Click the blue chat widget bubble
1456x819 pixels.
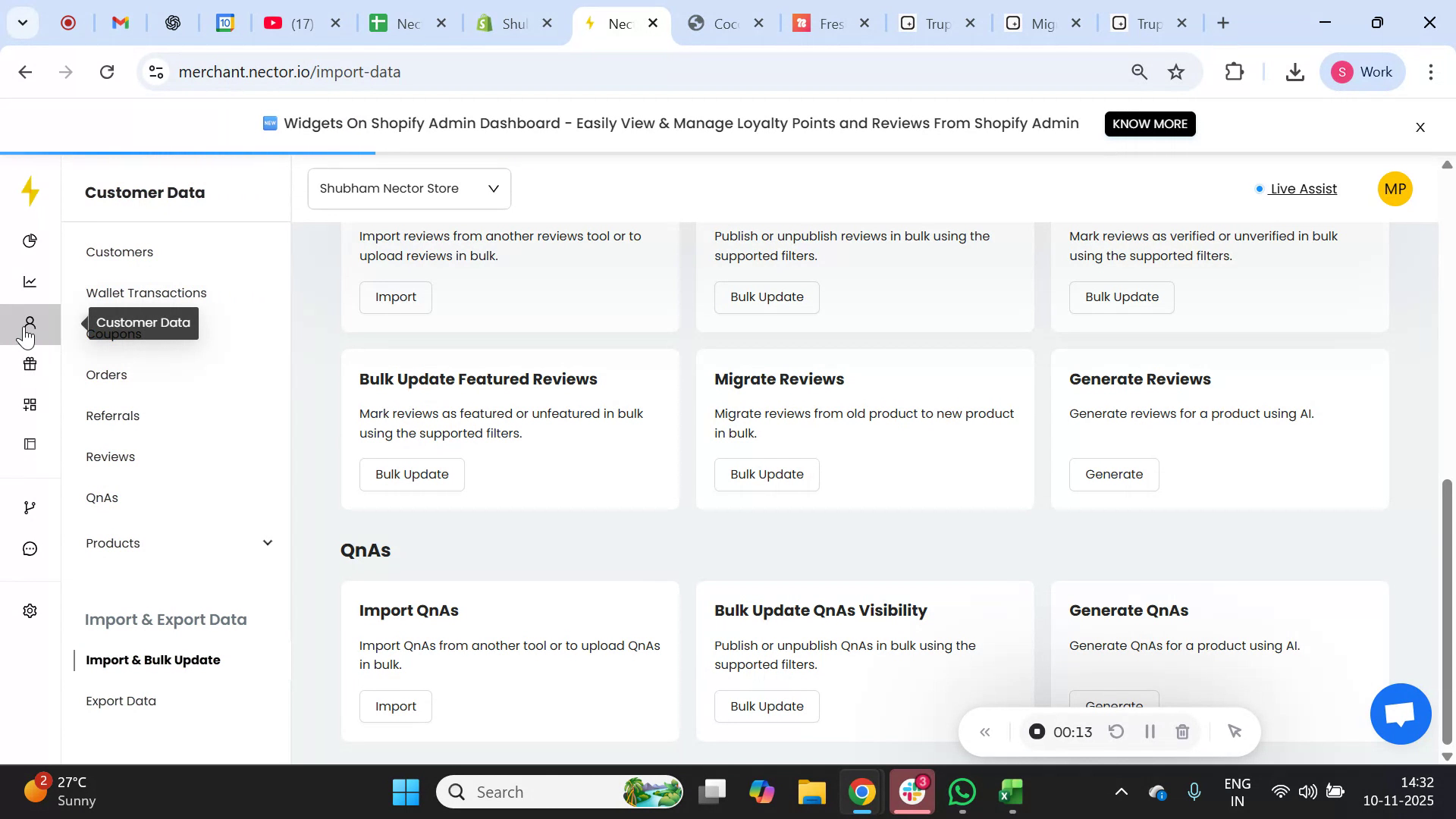pyautogui.click(x=1400, y=714)
